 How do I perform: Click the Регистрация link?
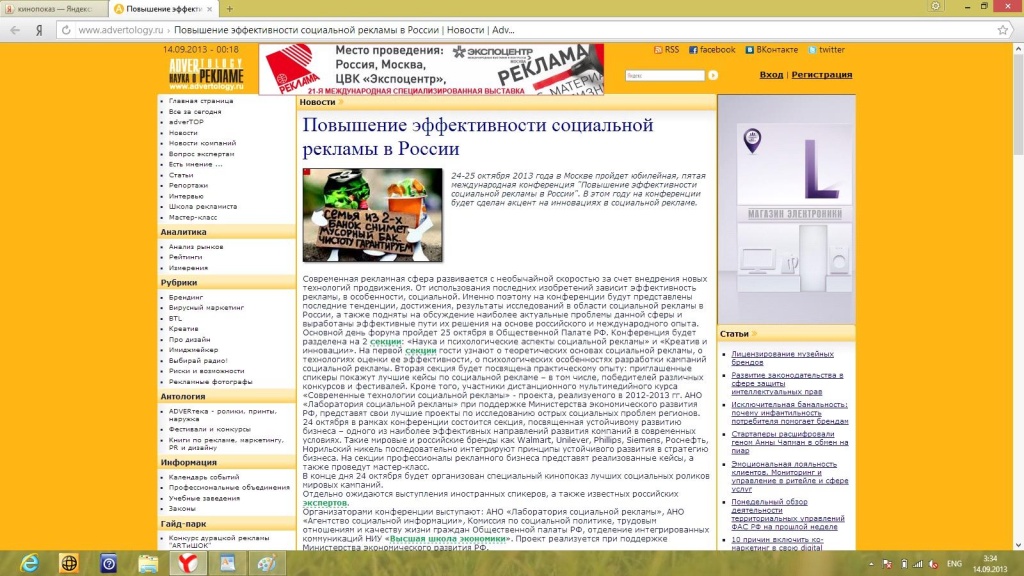(822, 74)
